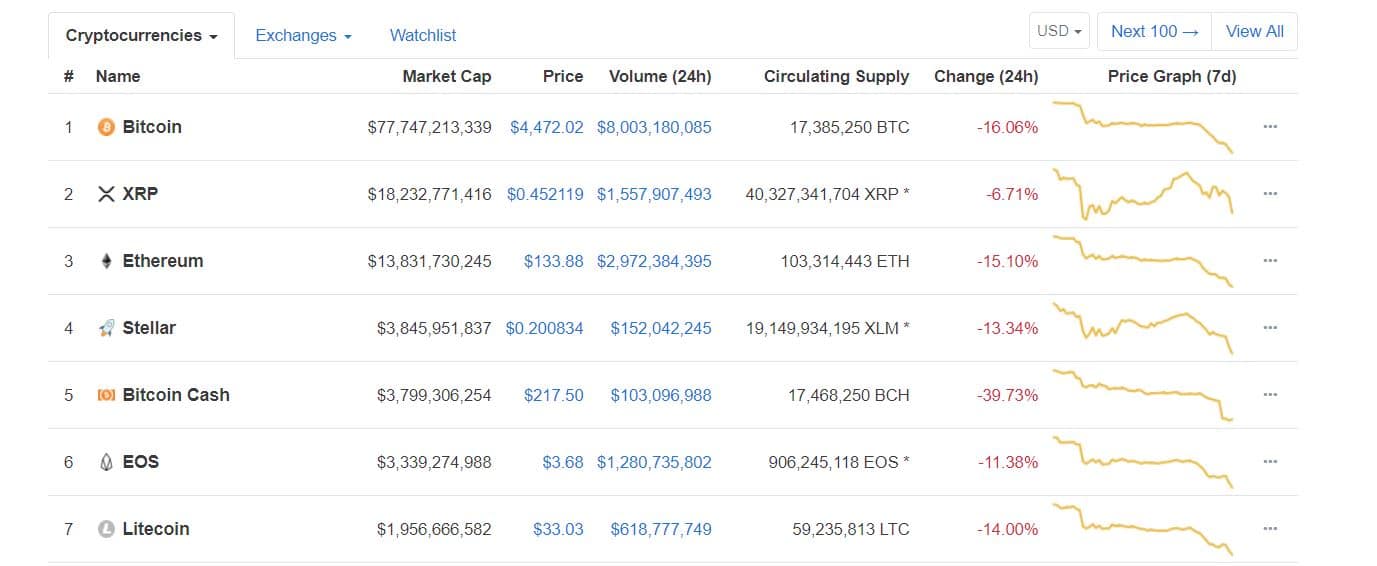The width and height of the screenshot is (1377, 566).
Task: Open the three-dot options for Litecoin row
Action: pos(1270,529)
